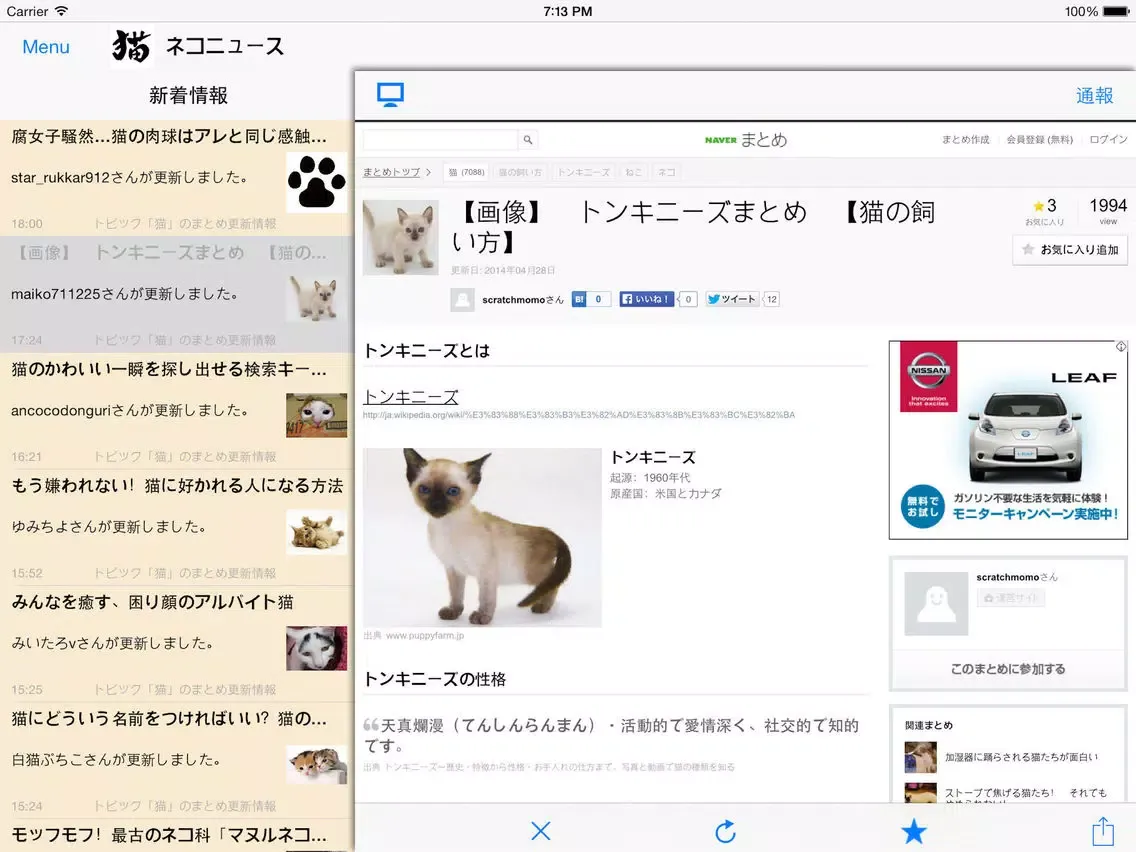Tap the cat kanji app logo

coord(132,47)
